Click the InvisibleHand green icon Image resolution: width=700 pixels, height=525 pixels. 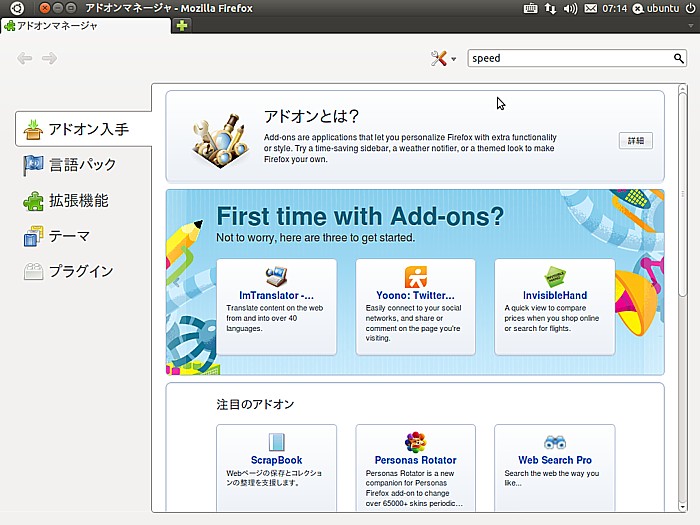[555, 277]
